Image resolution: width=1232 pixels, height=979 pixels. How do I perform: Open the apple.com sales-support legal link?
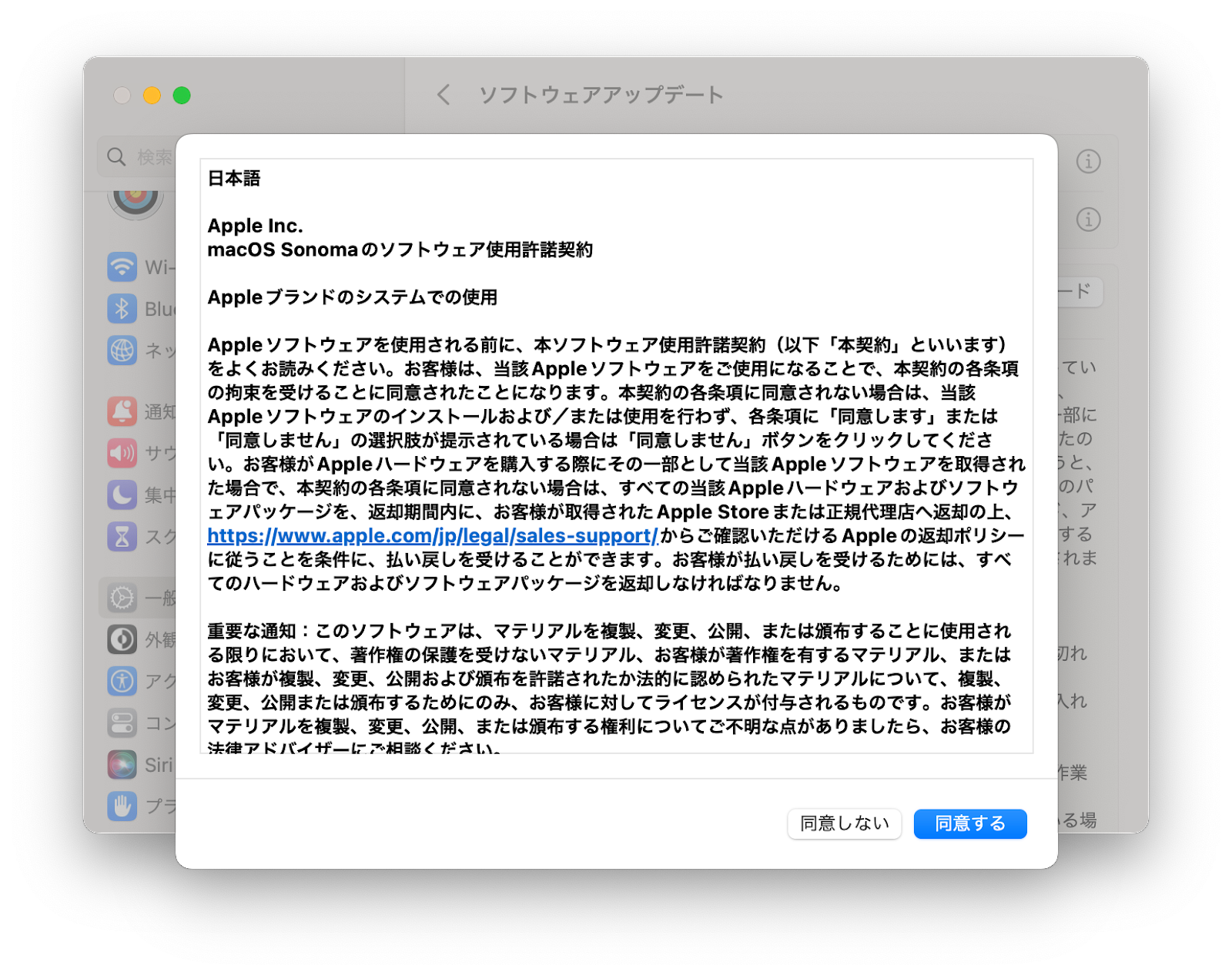(433, 535)
